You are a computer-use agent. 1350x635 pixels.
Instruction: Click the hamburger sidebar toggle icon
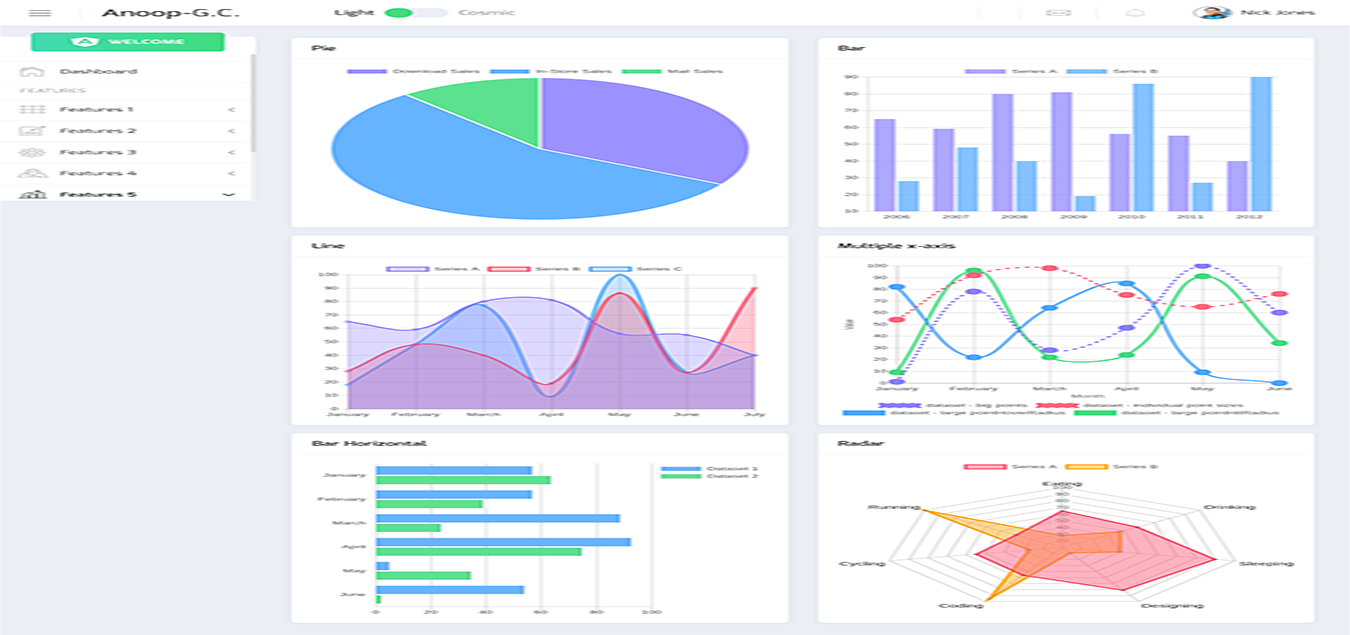40,13
